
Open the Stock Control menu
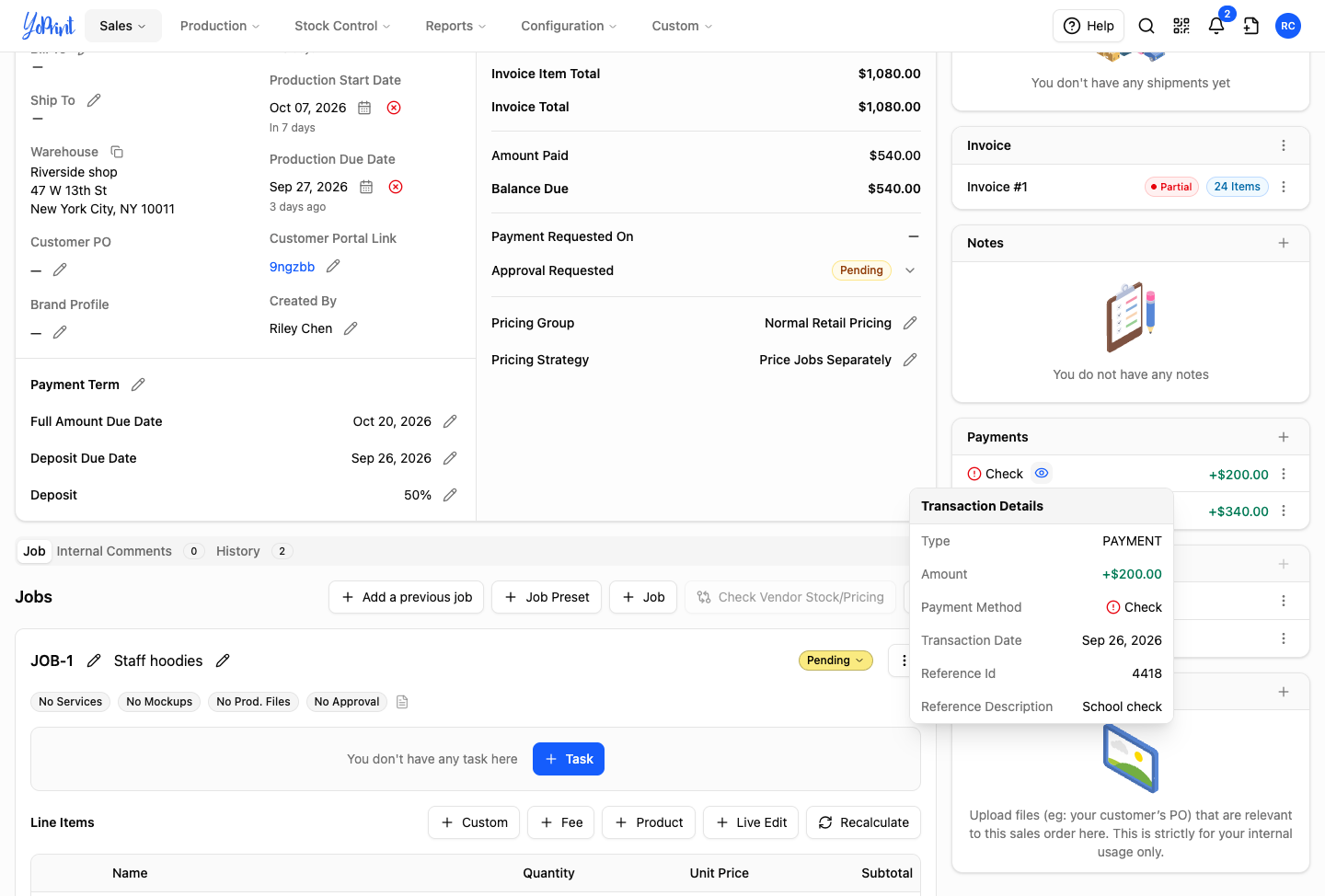tap(342, 26)
